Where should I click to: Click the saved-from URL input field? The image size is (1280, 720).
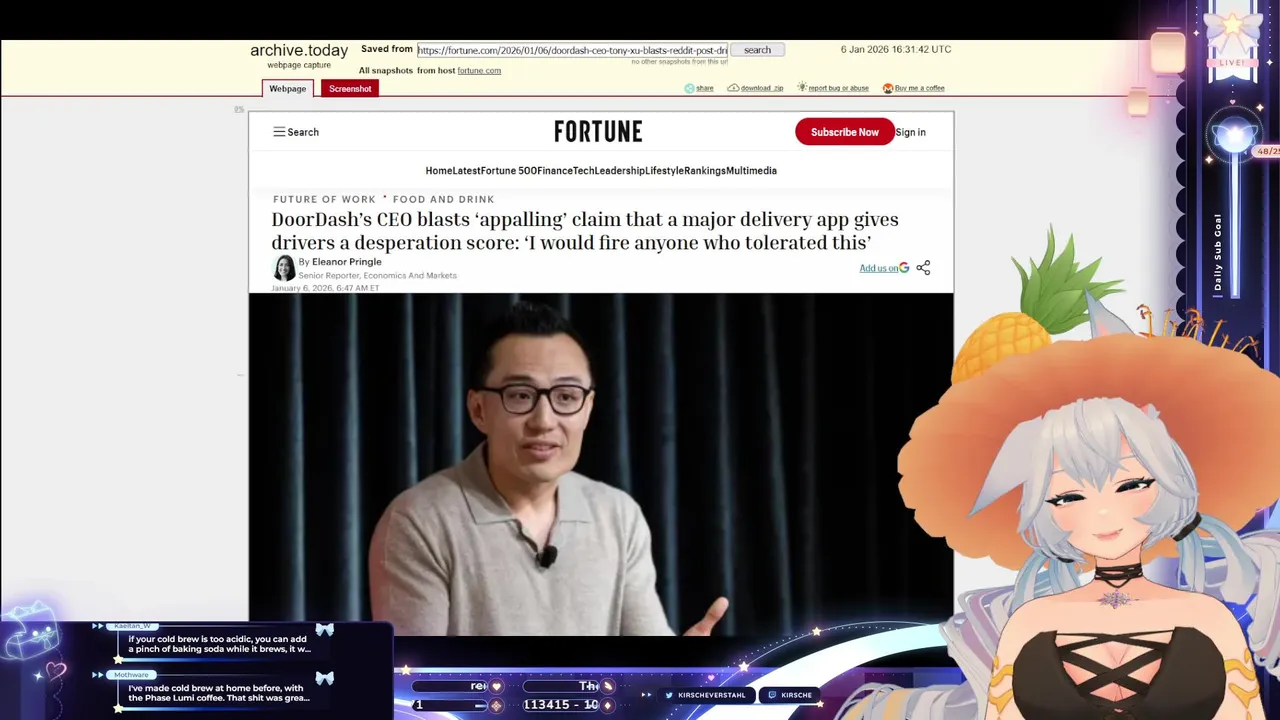click(x=572, y=50)
